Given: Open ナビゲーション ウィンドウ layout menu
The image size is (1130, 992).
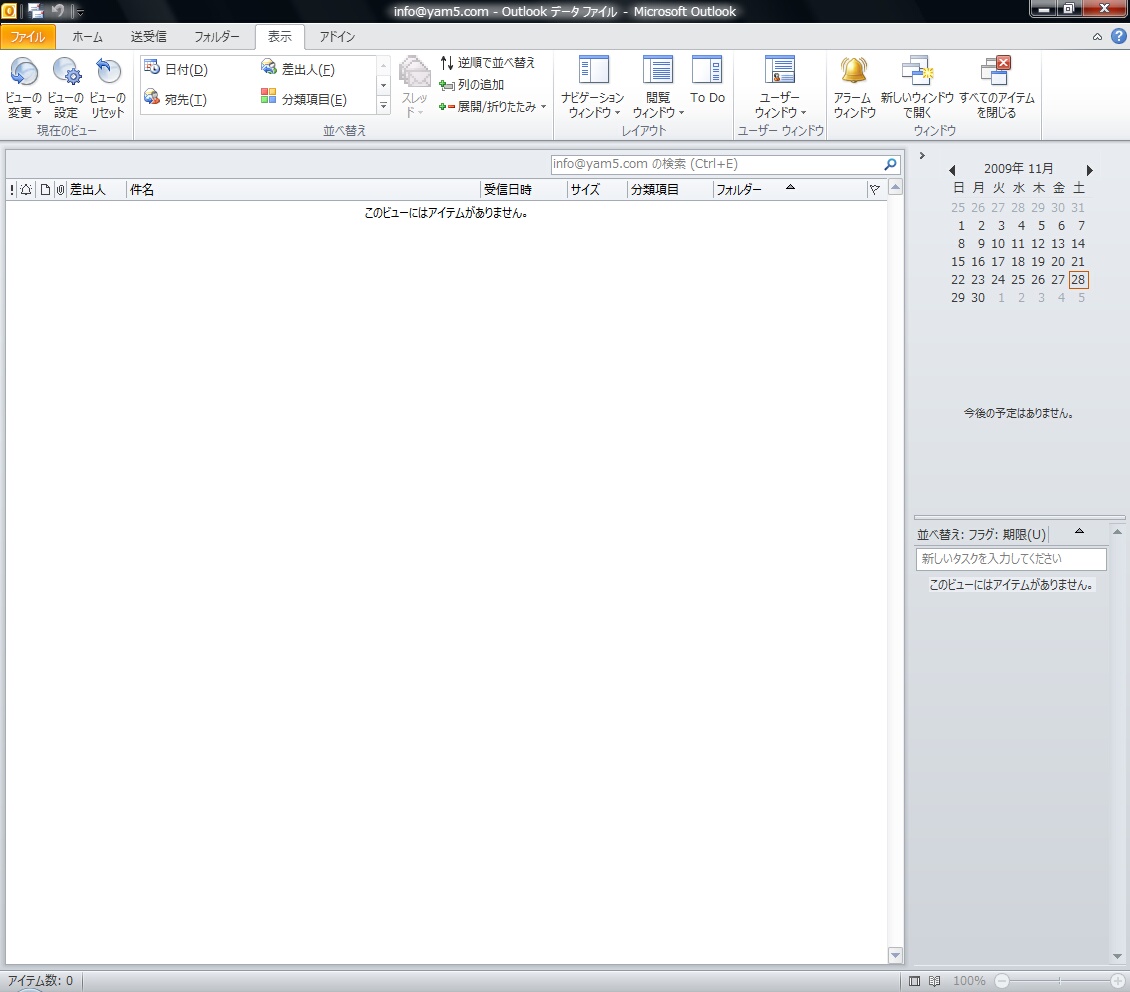Looking at the screenshot, I should tap(593, 88).
